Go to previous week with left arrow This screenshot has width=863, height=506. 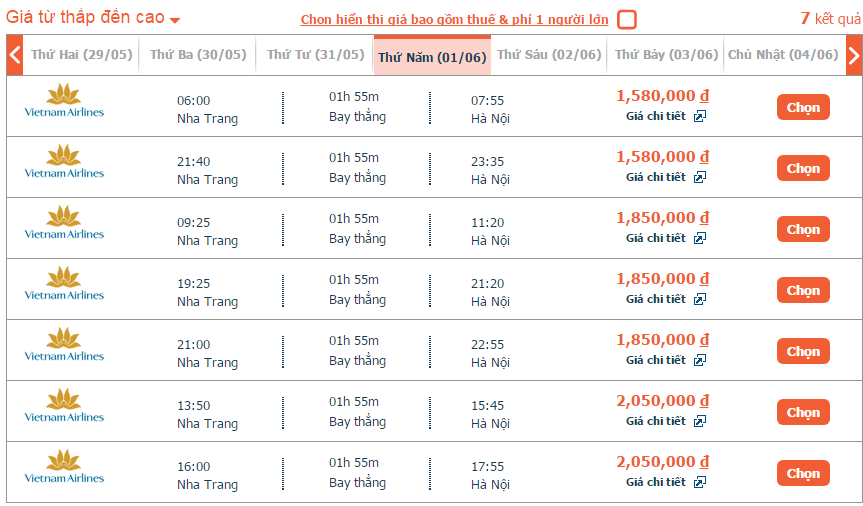click(x=15, y=55)
